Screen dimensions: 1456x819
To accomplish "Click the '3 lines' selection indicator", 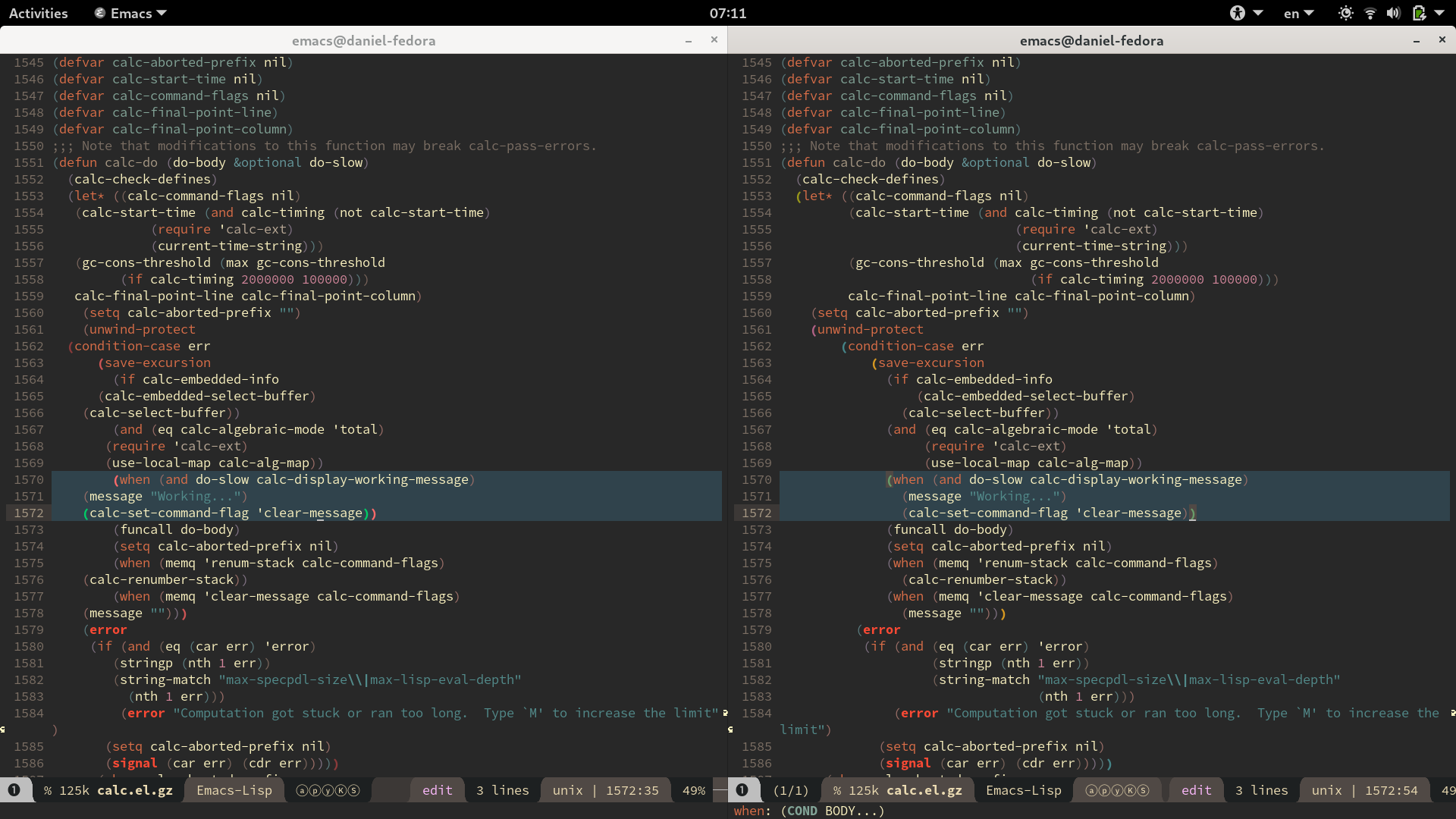I will tap(502, 790).
